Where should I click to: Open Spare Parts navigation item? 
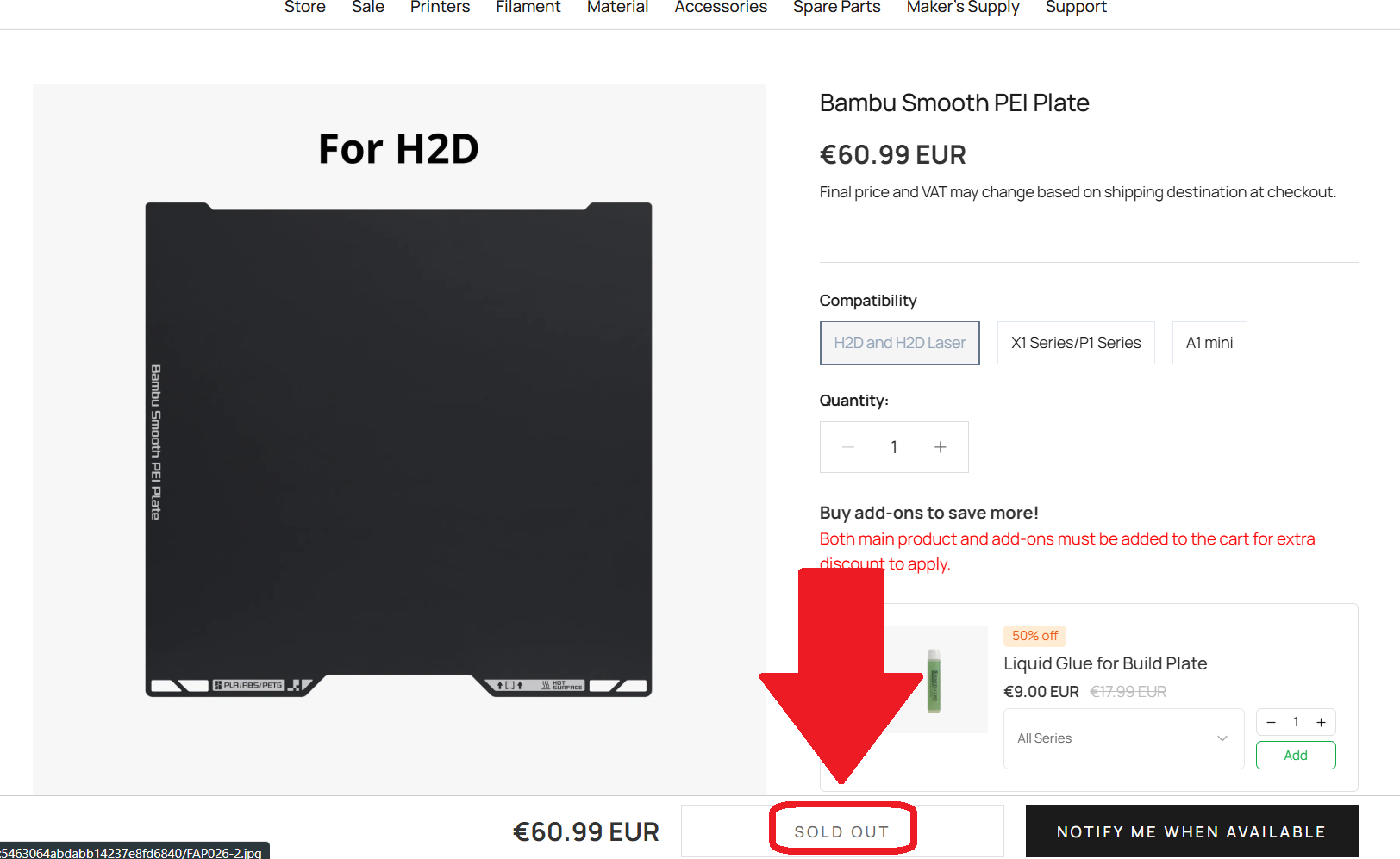pyautogui.click(x=836, y=8)
